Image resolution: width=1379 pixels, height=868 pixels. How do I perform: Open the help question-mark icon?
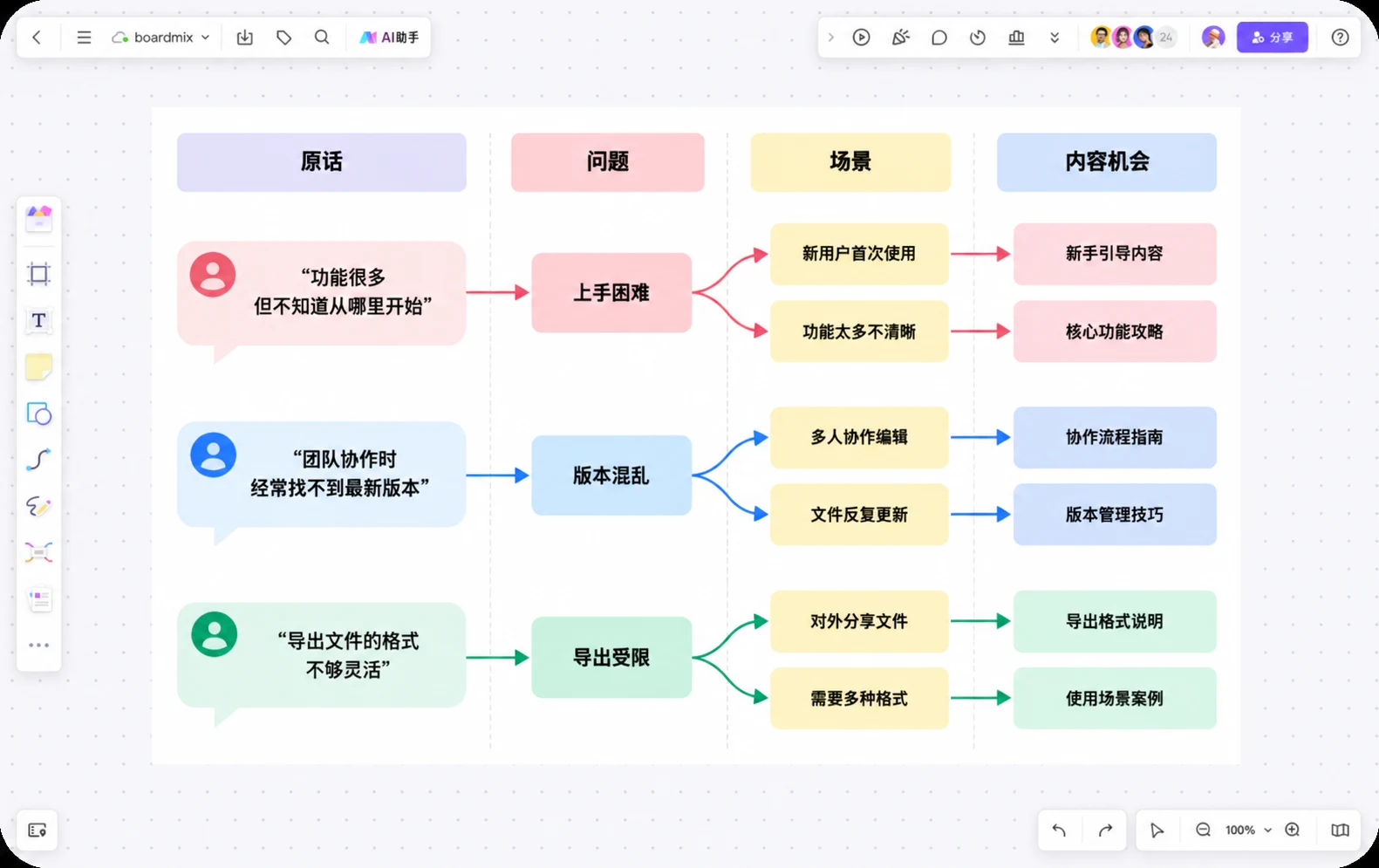(x=1341, y=38)
